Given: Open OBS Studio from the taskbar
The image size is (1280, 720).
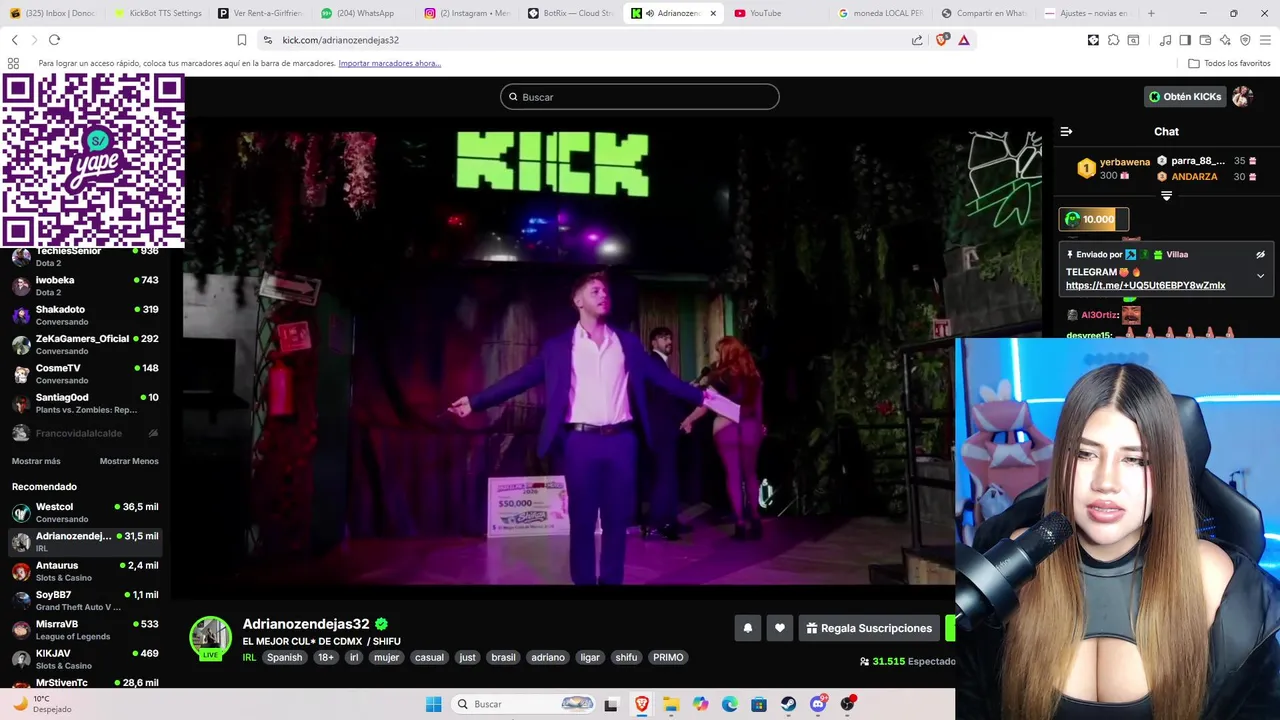Looking at the screenshot, I should point(848,704).
